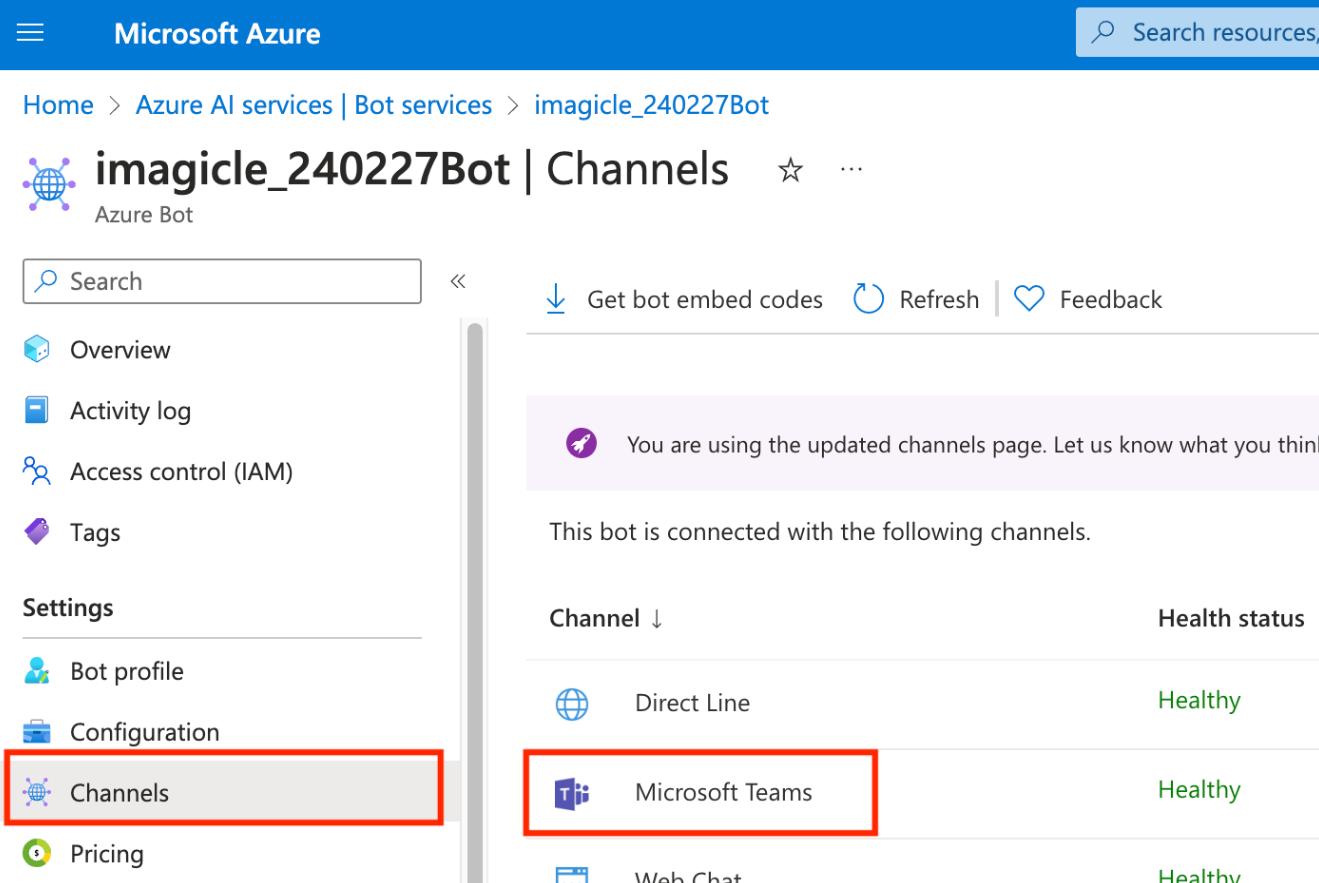Open the more options ellipsis beside title
Image resolution: width=1319 pixels, height=883 pixels.
coord(851,170)
